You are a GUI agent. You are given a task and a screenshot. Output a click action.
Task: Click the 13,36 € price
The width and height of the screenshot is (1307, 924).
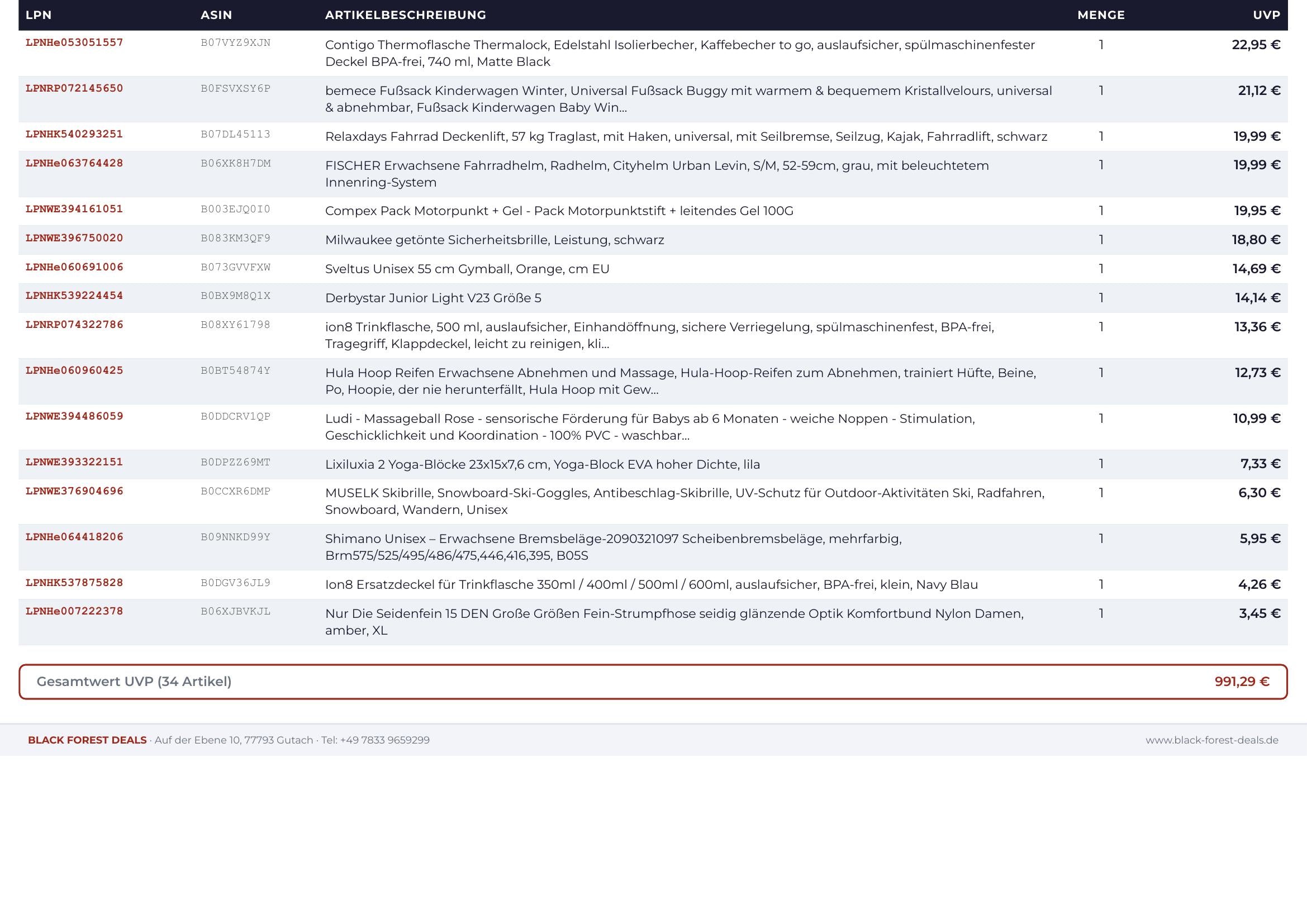pyautogui.click(x=1257, y=327)
